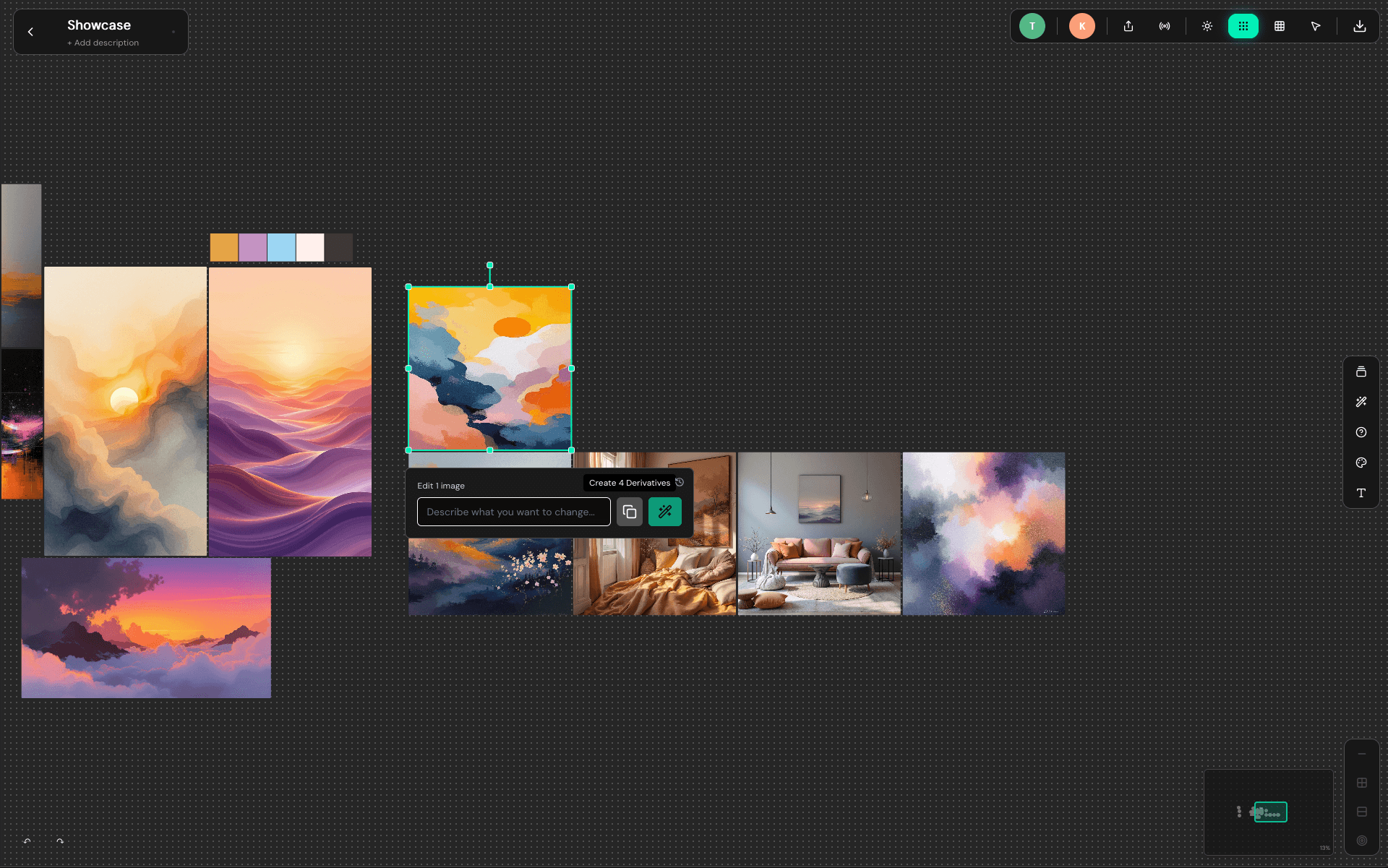This screenshot has width=1388, height=868.
Task: Click the copy prompt icon in edit panel
Action: coord(629,512)
